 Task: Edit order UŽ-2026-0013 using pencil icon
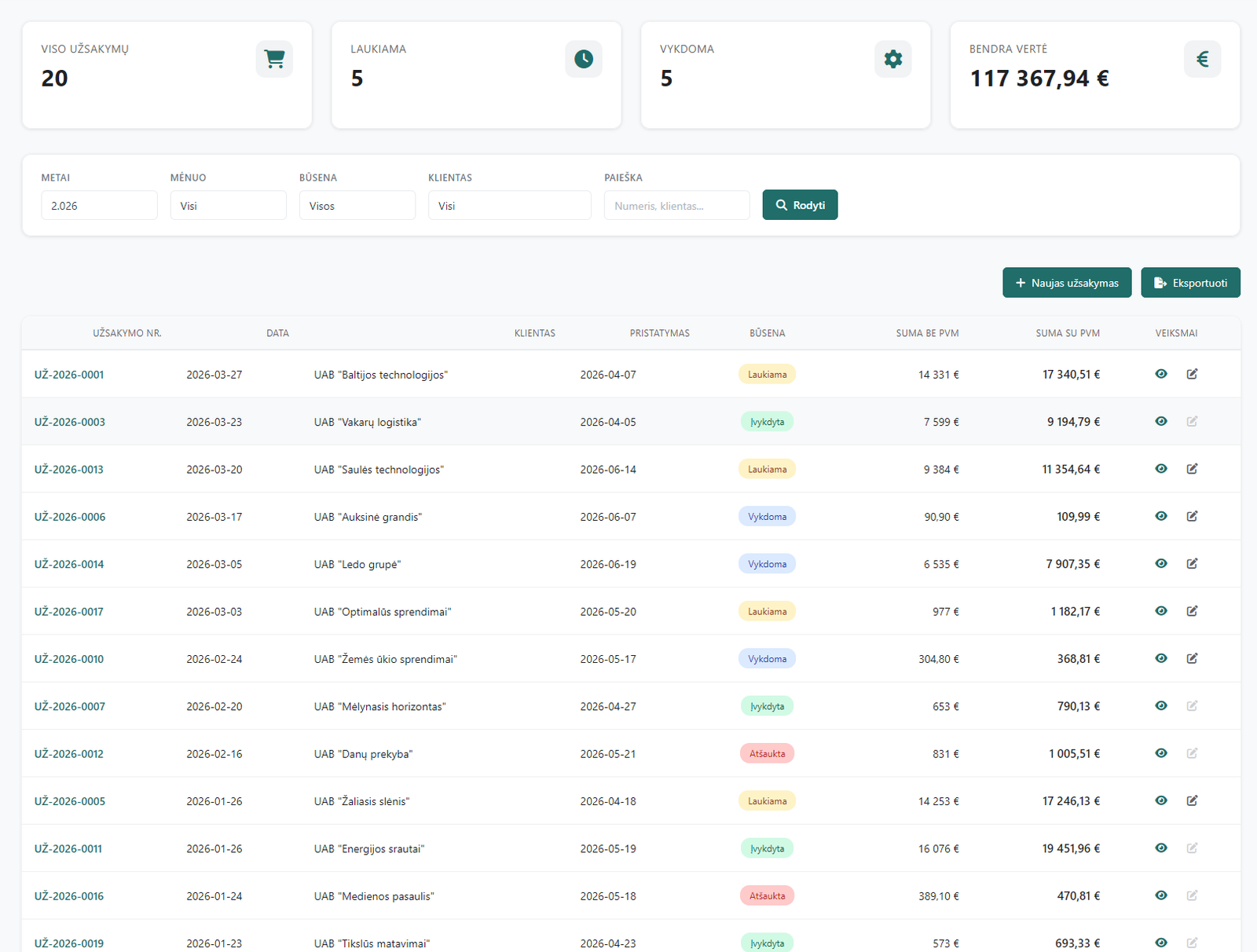click(x=1192, y=469)
